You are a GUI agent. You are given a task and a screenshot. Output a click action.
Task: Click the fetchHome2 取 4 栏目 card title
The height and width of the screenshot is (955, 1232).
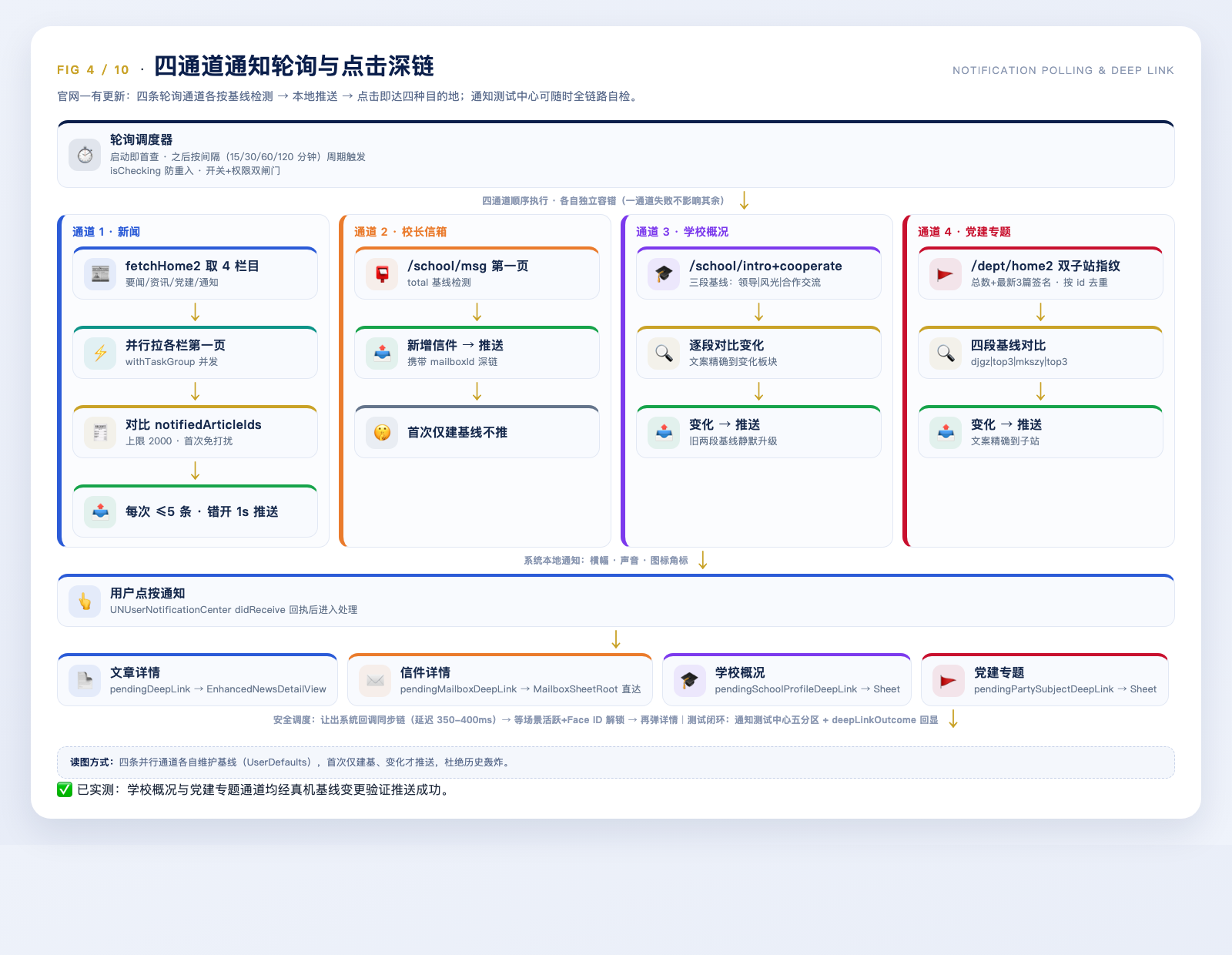click(x=192, y=266)
